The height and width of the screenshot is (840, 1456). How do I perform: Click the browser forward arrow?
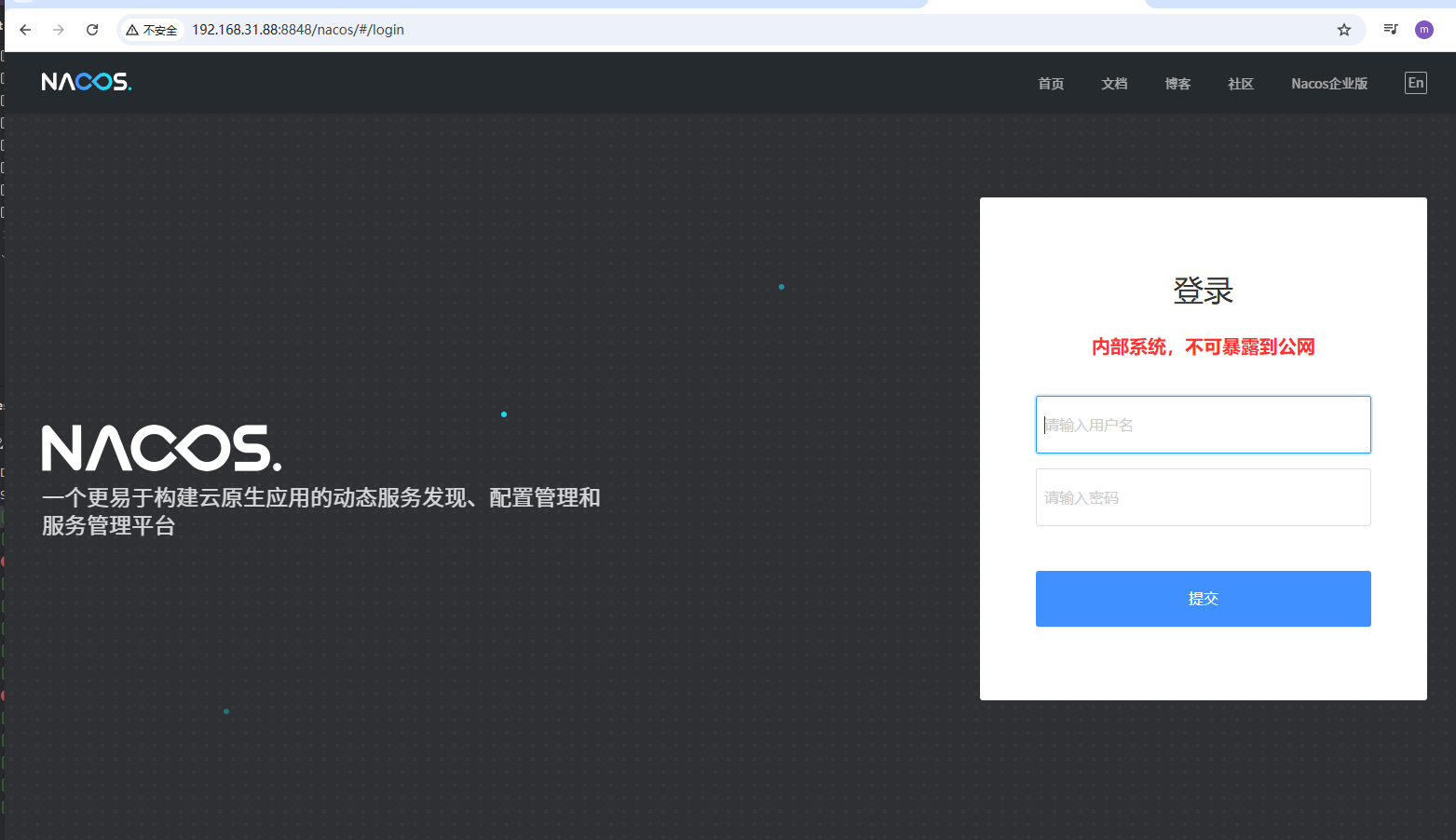[59, 30]
